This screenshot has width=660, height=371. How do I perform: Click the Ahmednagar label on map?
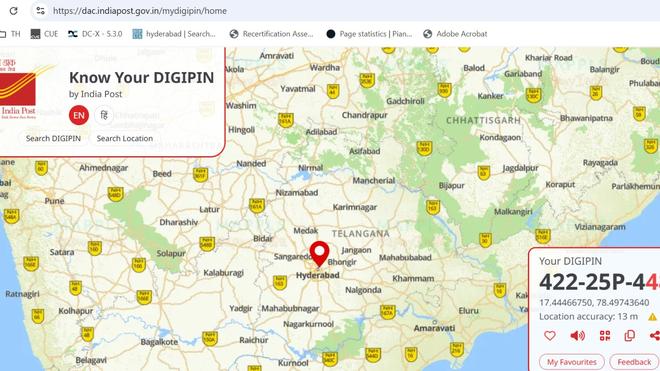pyautogui.click(x=104, y=168)
